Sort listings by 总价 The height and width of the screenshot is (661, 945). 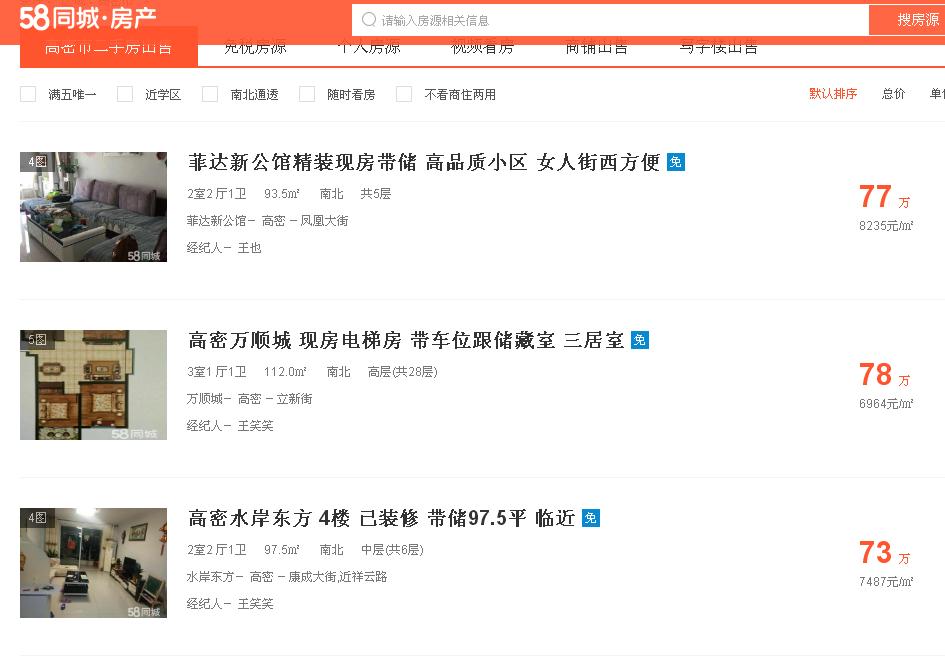pos(892,93)
